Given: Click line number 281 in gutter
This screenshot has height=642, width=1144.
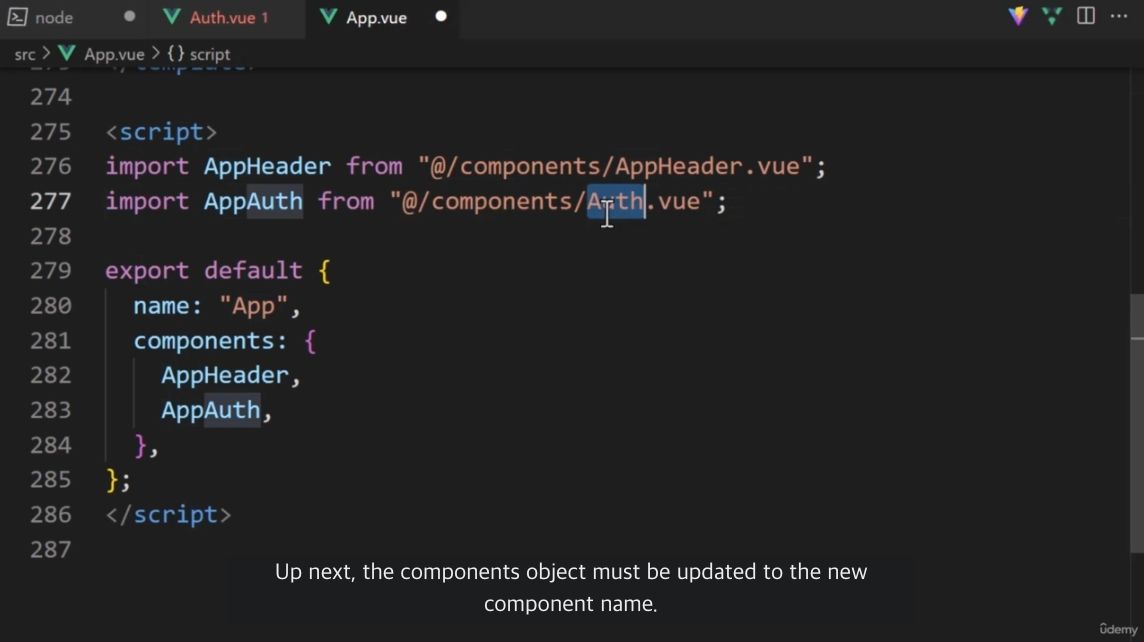Looking at the screenshot, I should pos(50,341).
